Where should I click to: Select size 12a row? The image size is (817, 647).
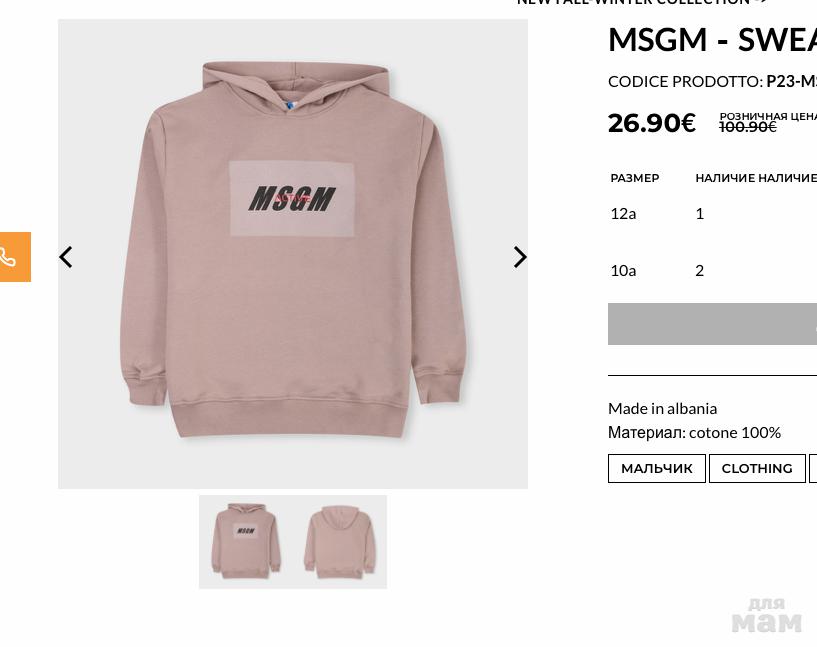712,214
